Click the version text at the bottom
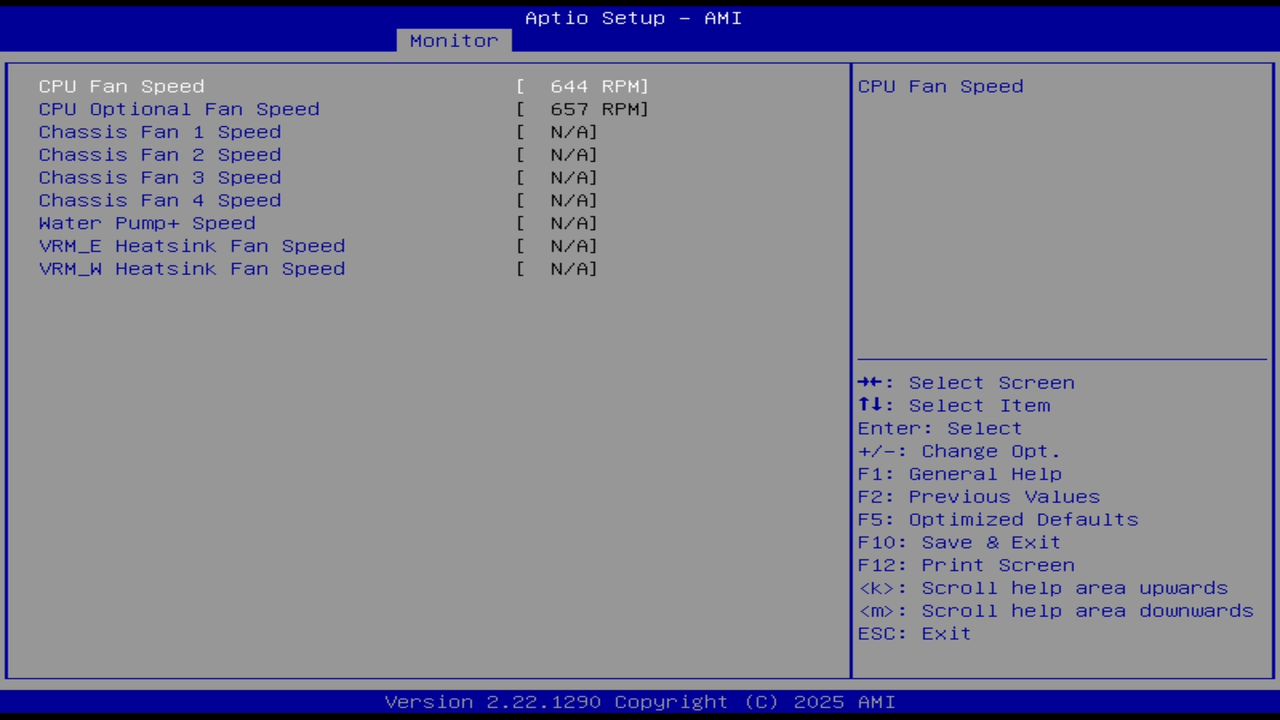This screenshot has height=720, width=1280. pos(632,701)
